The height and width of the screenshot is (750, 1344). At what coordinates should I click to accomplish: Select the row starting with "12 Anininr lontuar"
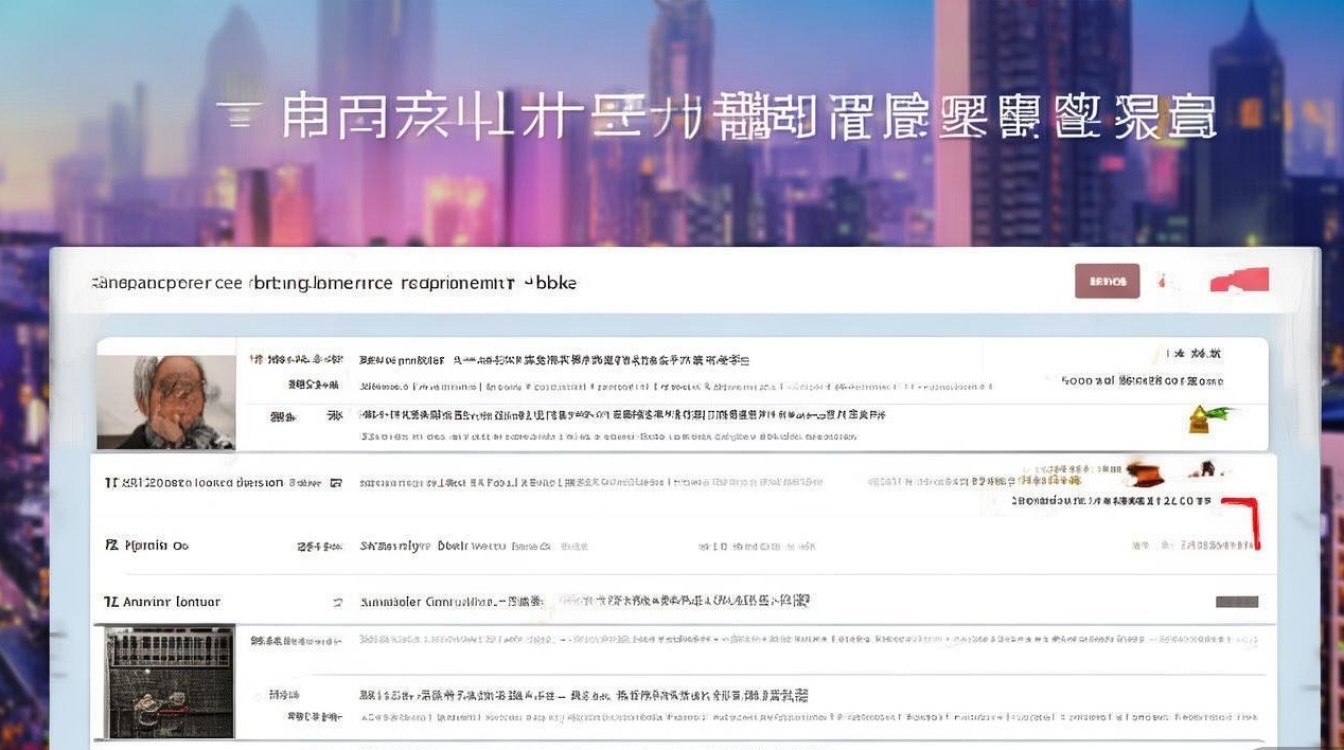coord(683,602)
